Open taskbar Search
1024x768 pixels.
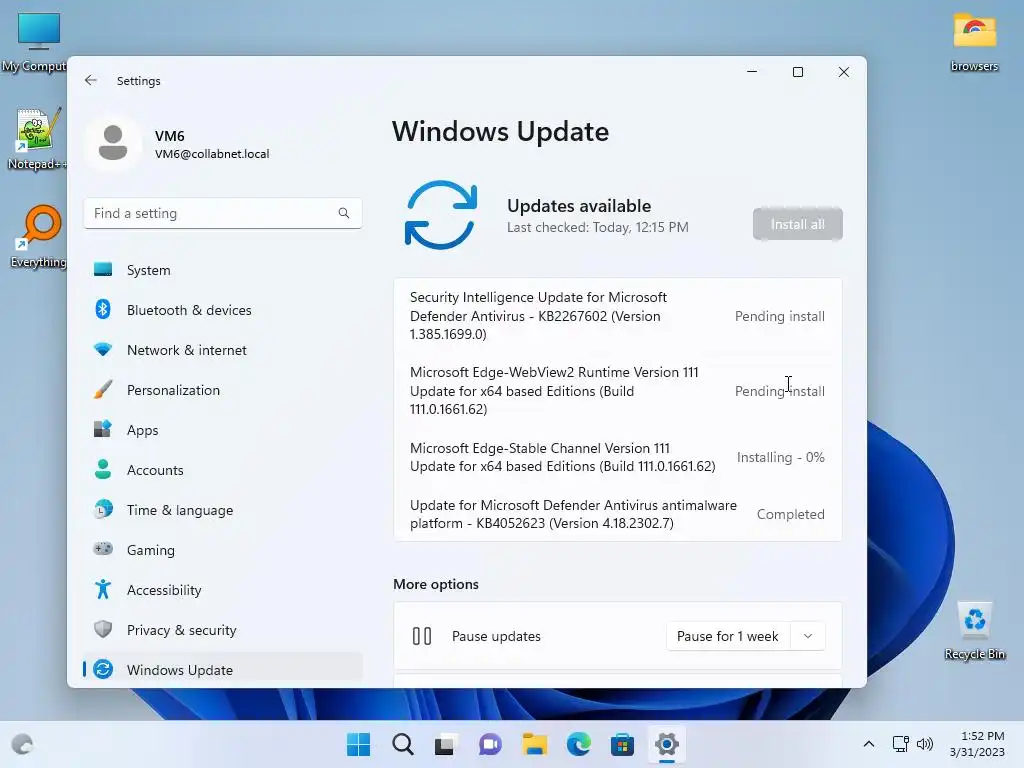[x=402, y=744]
